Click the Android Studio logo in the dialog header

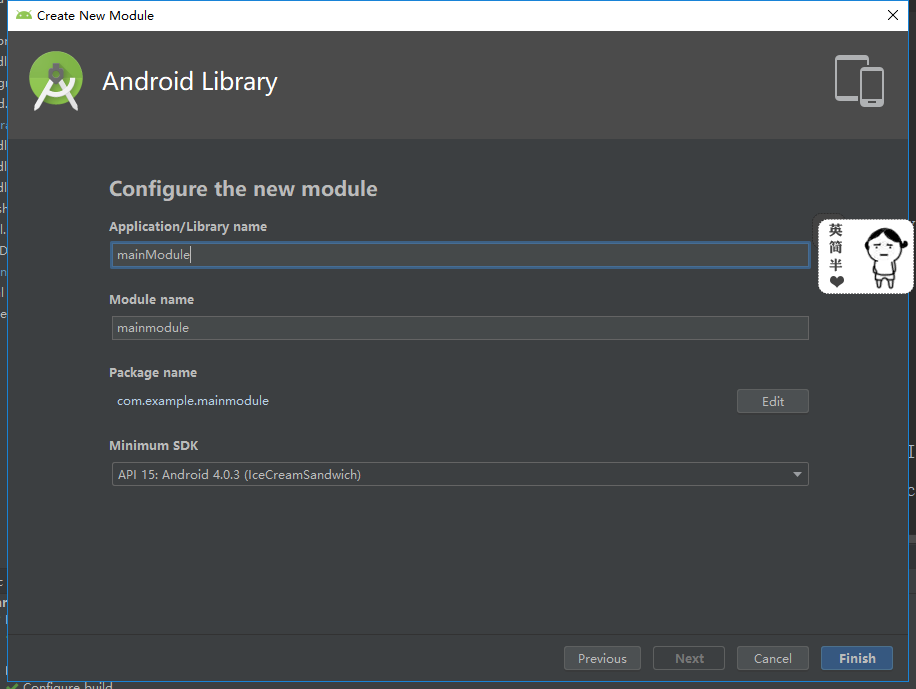pos(56,81)
